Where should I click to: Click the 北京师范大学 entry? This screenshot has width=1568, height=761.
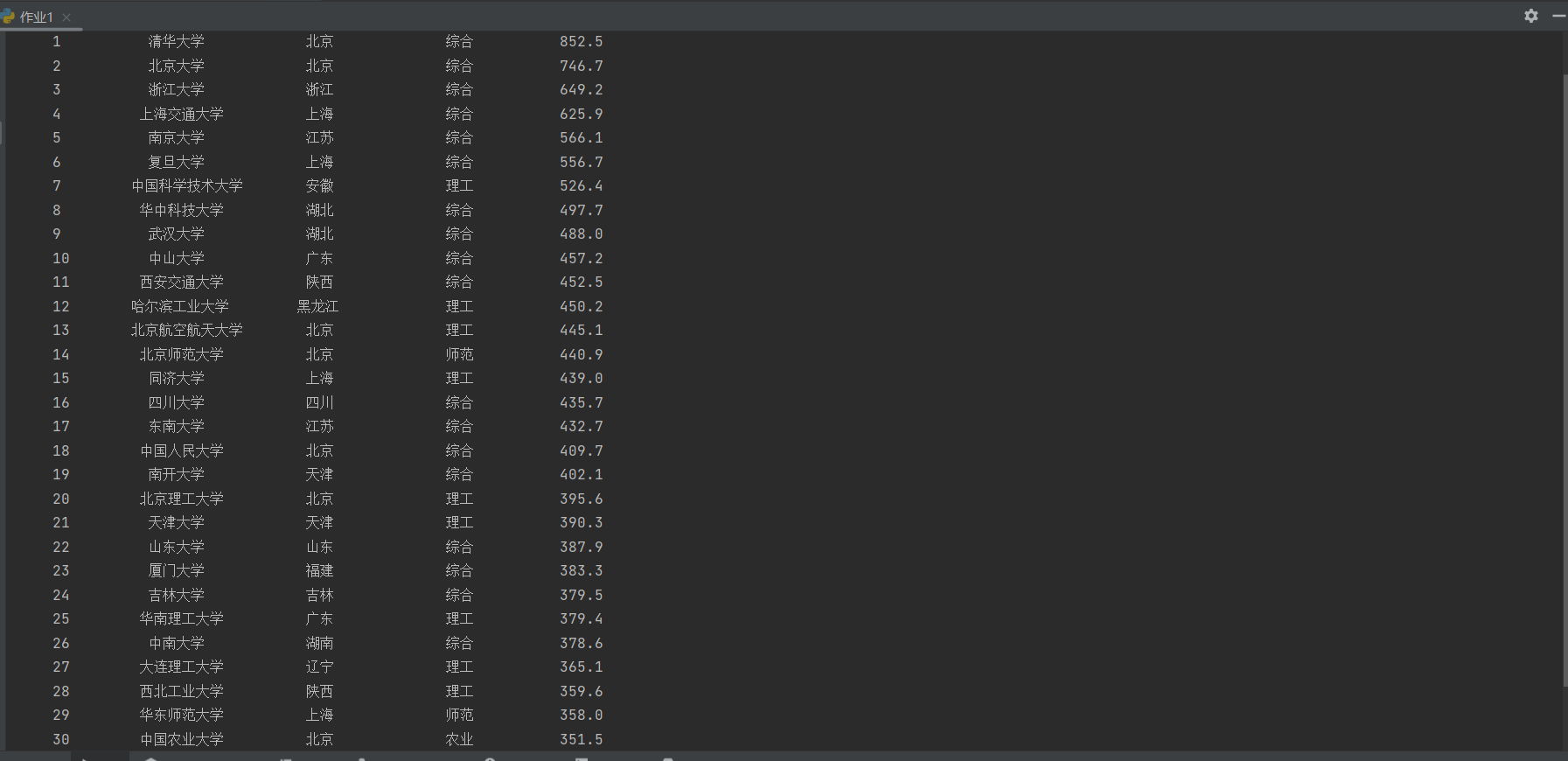click(x=181, y=354)
